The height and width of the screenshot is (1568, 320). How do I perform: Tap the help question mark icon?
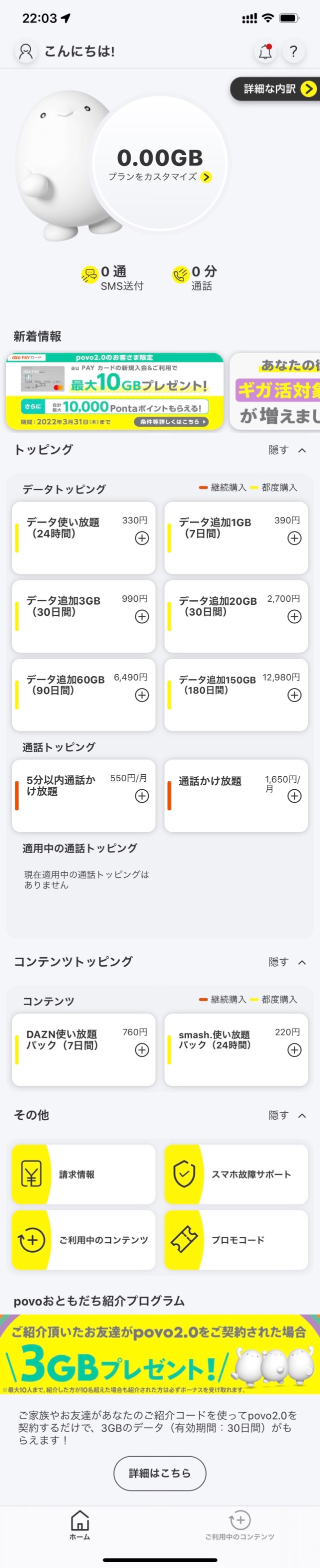pos(294,52)
